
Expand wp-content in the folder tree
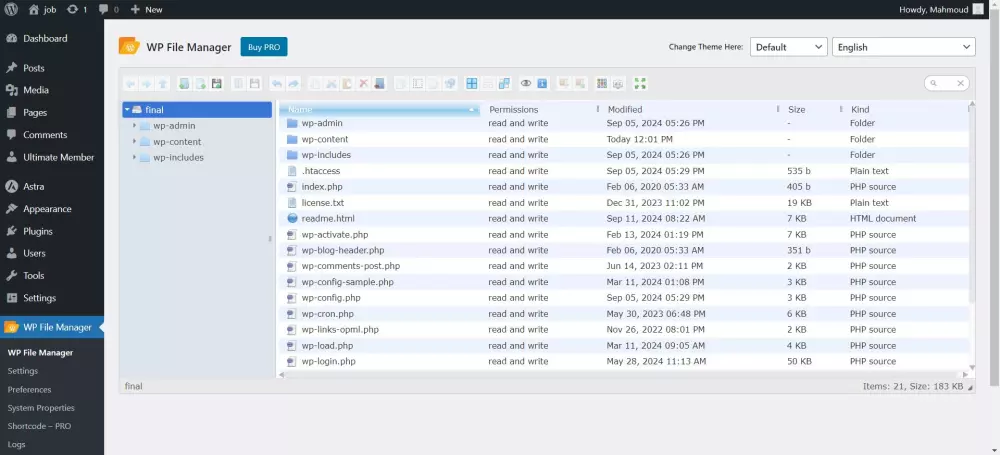(x=135, y=142)
